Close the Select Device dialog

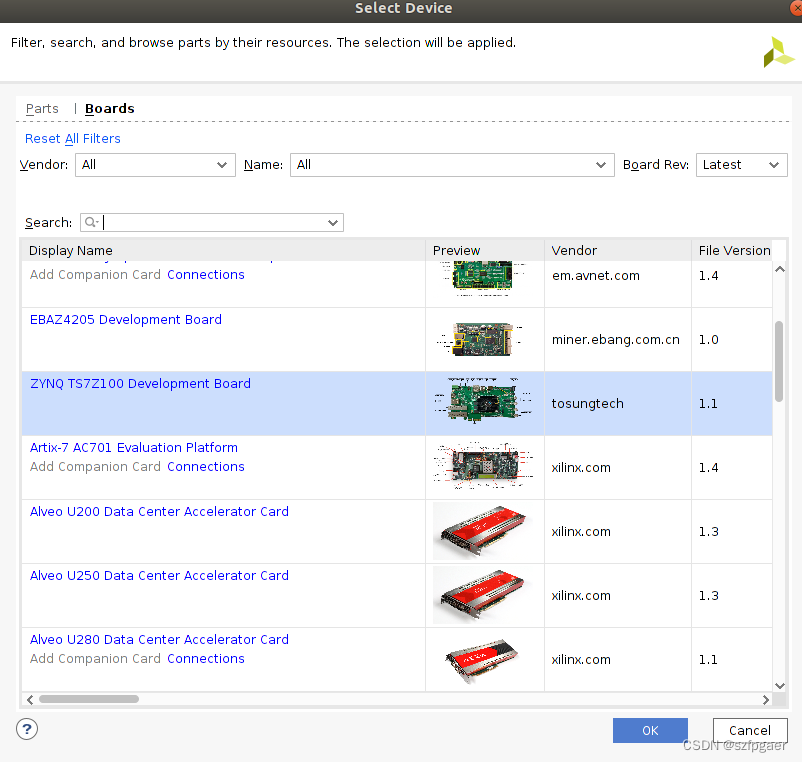click(796, 8)
